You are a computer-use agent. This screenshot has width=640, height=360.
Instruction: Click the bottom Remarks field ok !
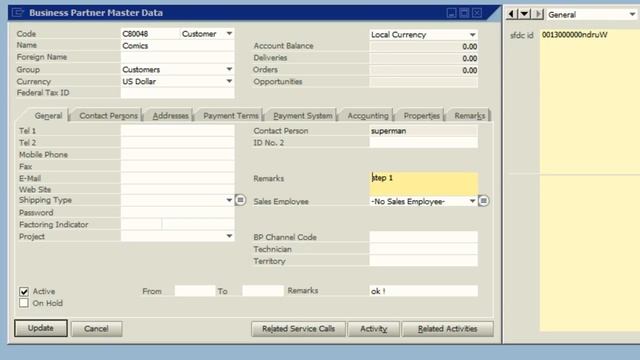423,291
